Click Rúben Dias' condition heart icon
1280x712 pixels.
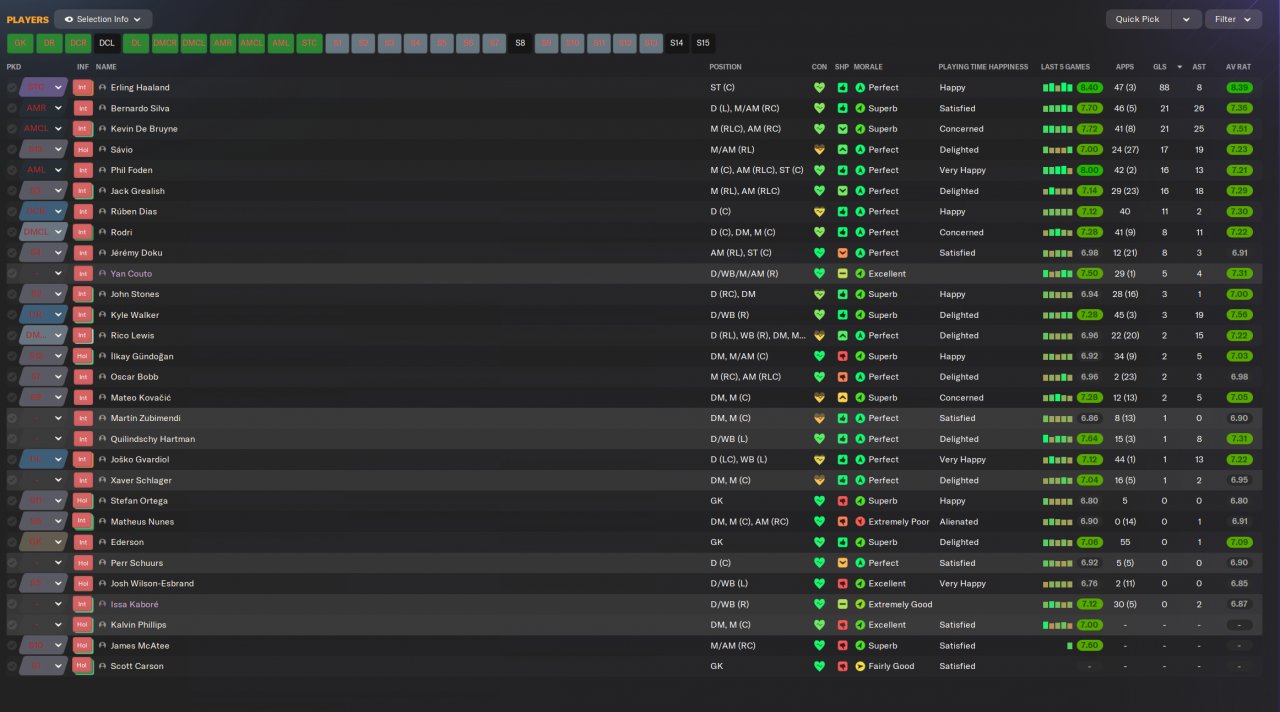tap(820, 212)
